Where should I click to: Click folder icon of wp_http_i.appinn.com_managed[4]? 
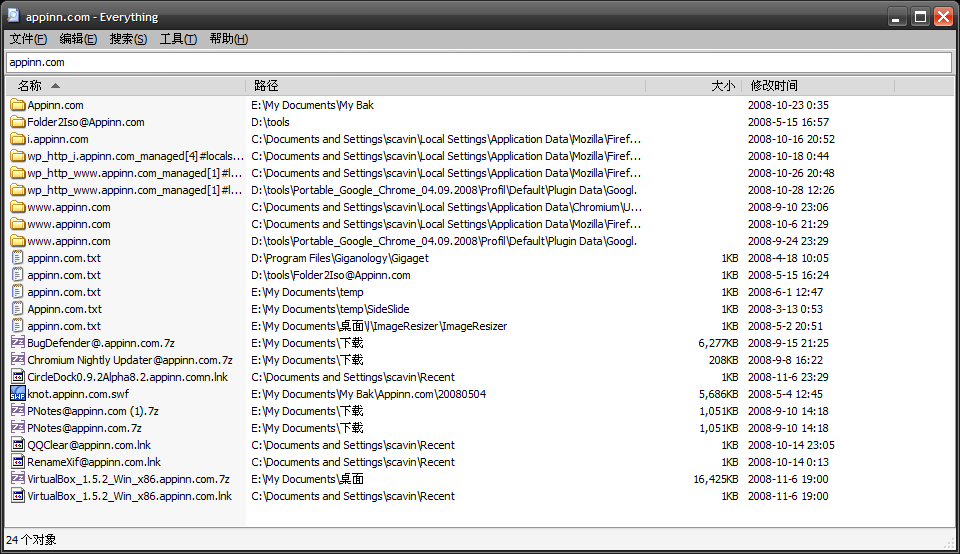[18, 156]
